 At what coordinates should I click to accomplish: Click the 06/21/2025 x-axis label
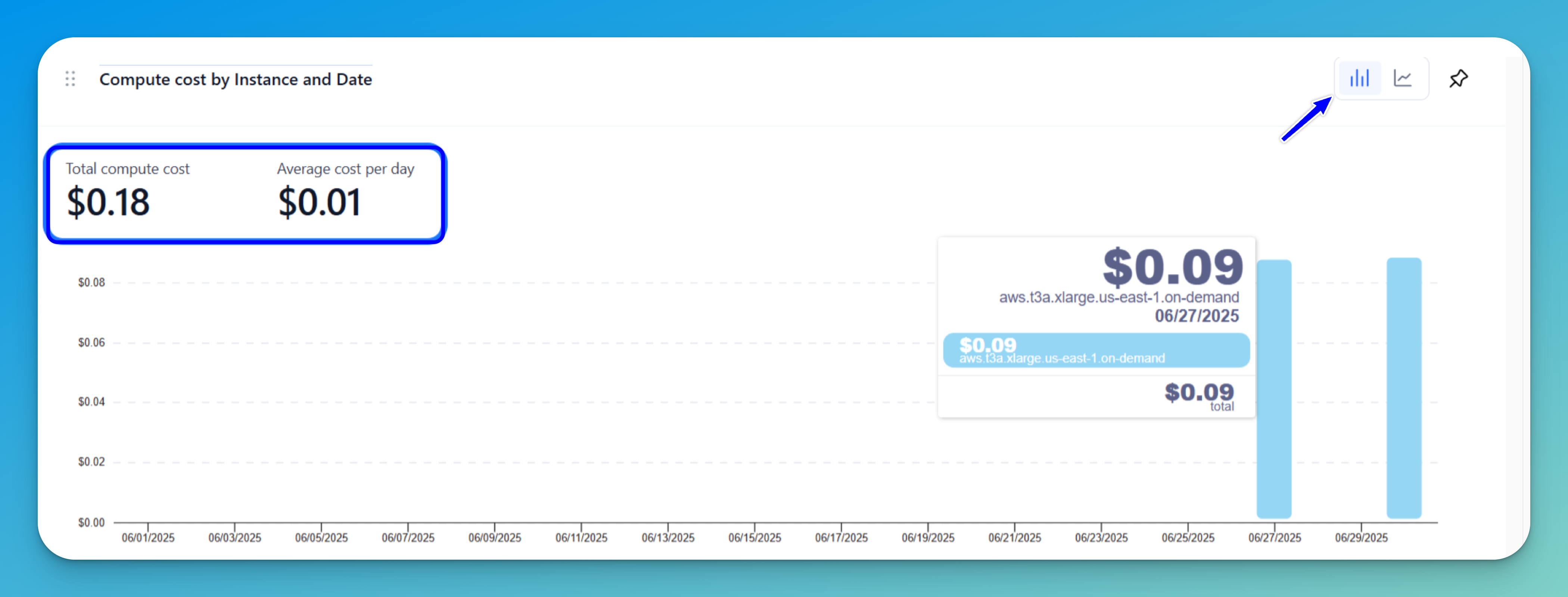tap(1014, 538)
